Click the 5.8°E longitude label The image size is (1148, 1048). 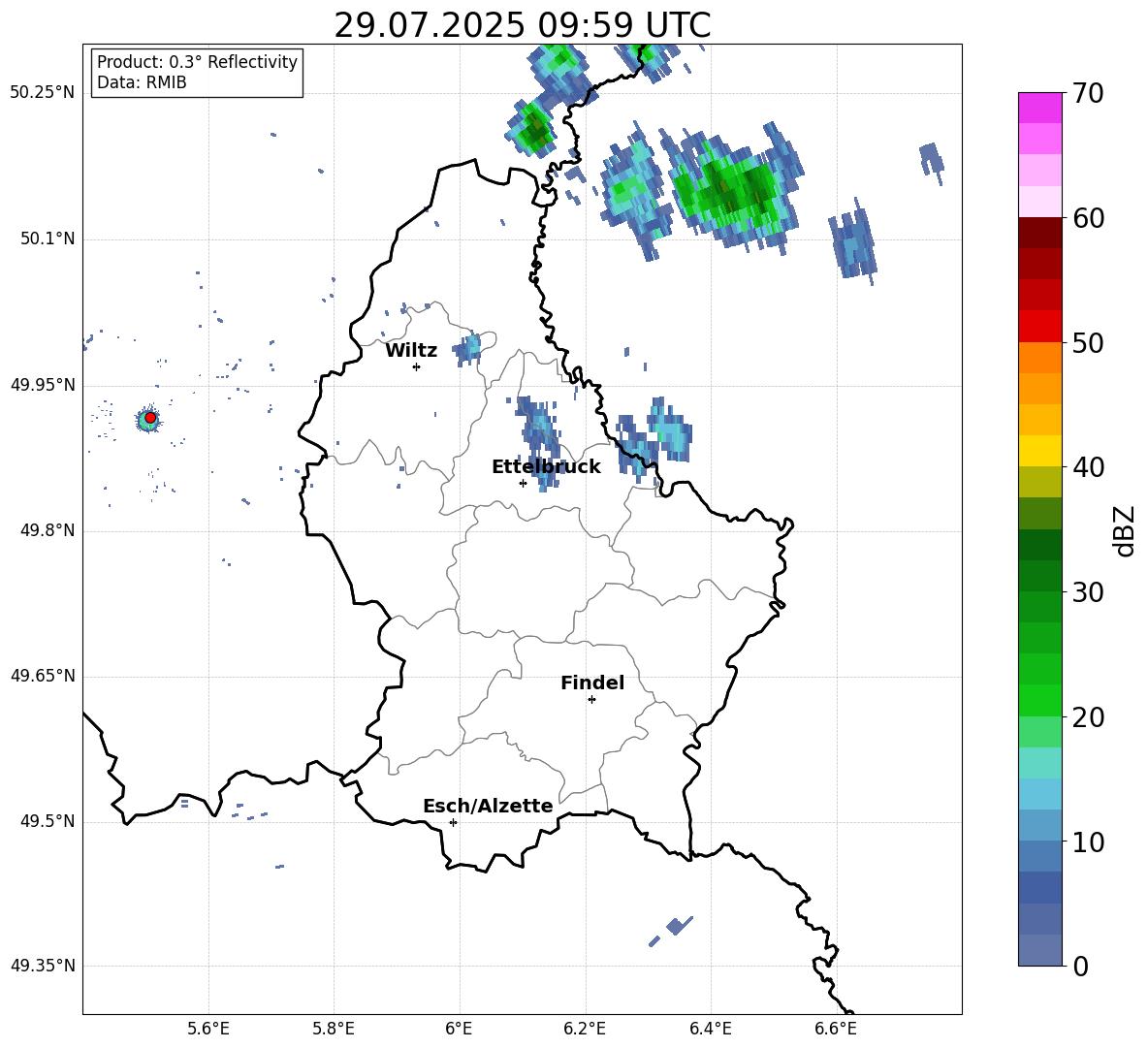click(334, 1029)
